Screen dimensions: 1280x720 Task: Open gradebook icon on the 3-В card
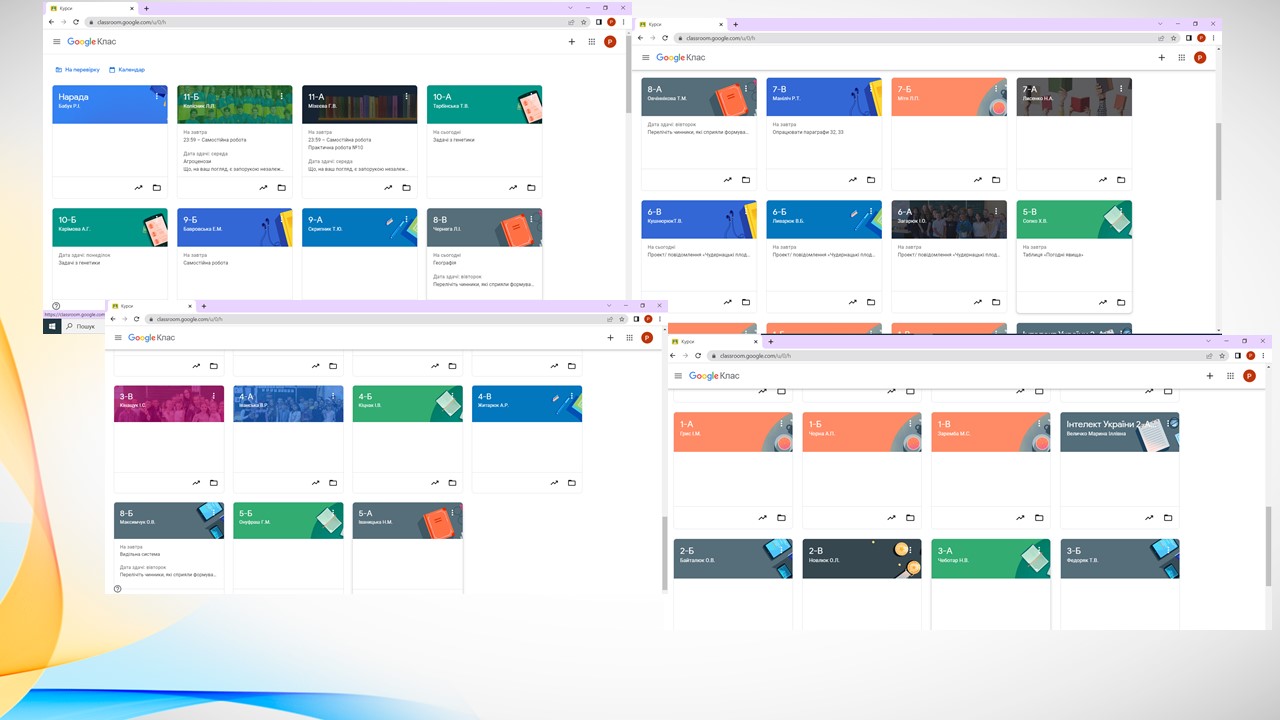click(195, 483)
